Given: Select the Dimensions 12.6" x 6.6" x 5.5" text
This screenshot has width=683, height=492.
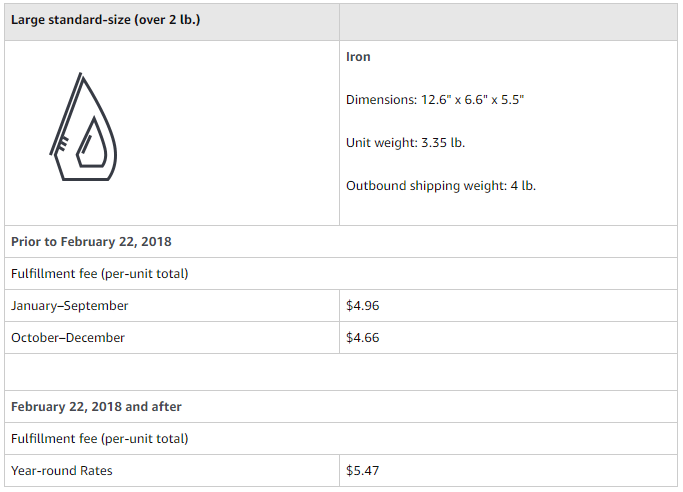Looking at the screenshot, I should (435, 100).
